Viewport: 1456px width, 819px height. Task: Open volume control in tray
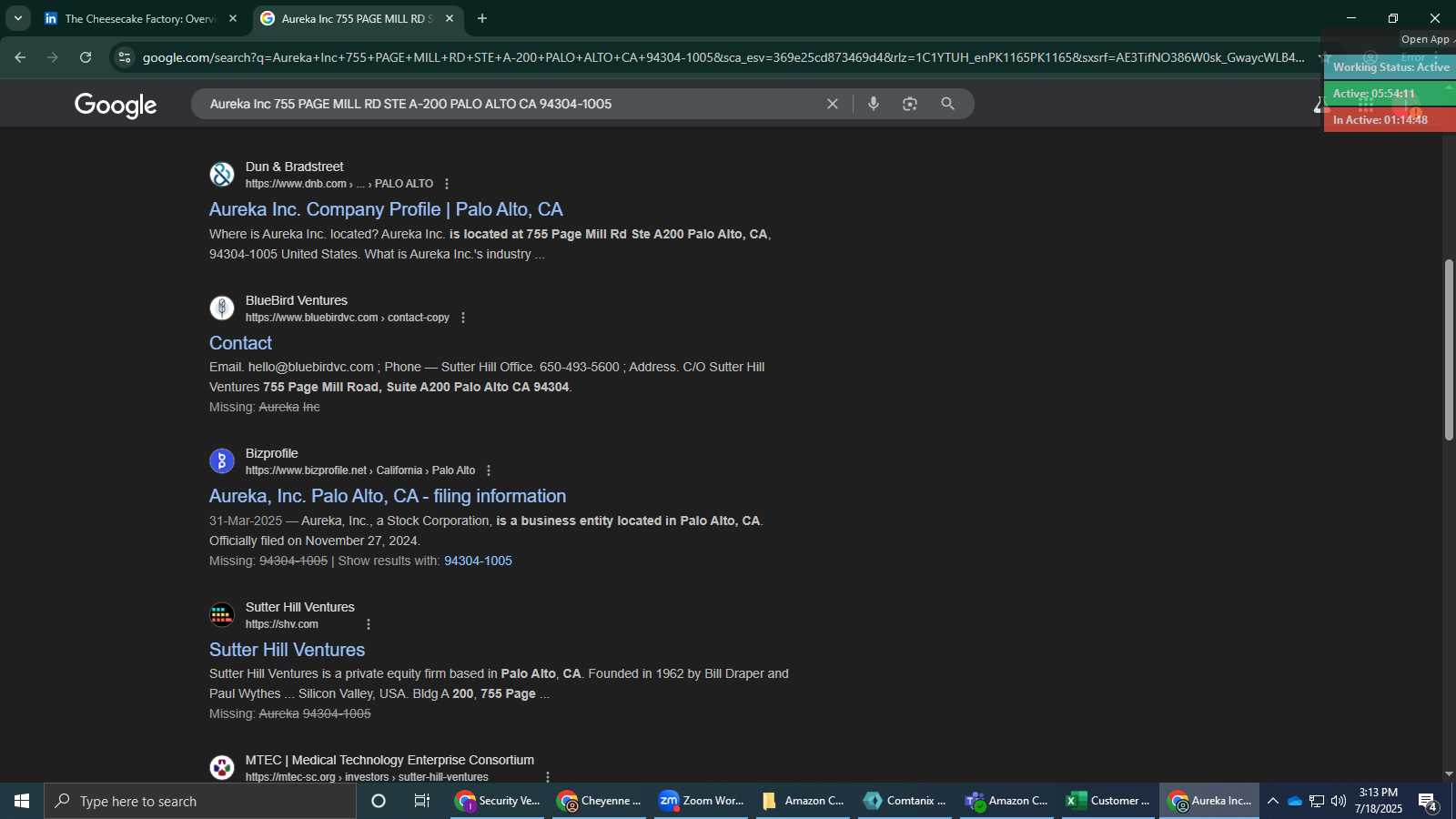(x=1339, y=801)
